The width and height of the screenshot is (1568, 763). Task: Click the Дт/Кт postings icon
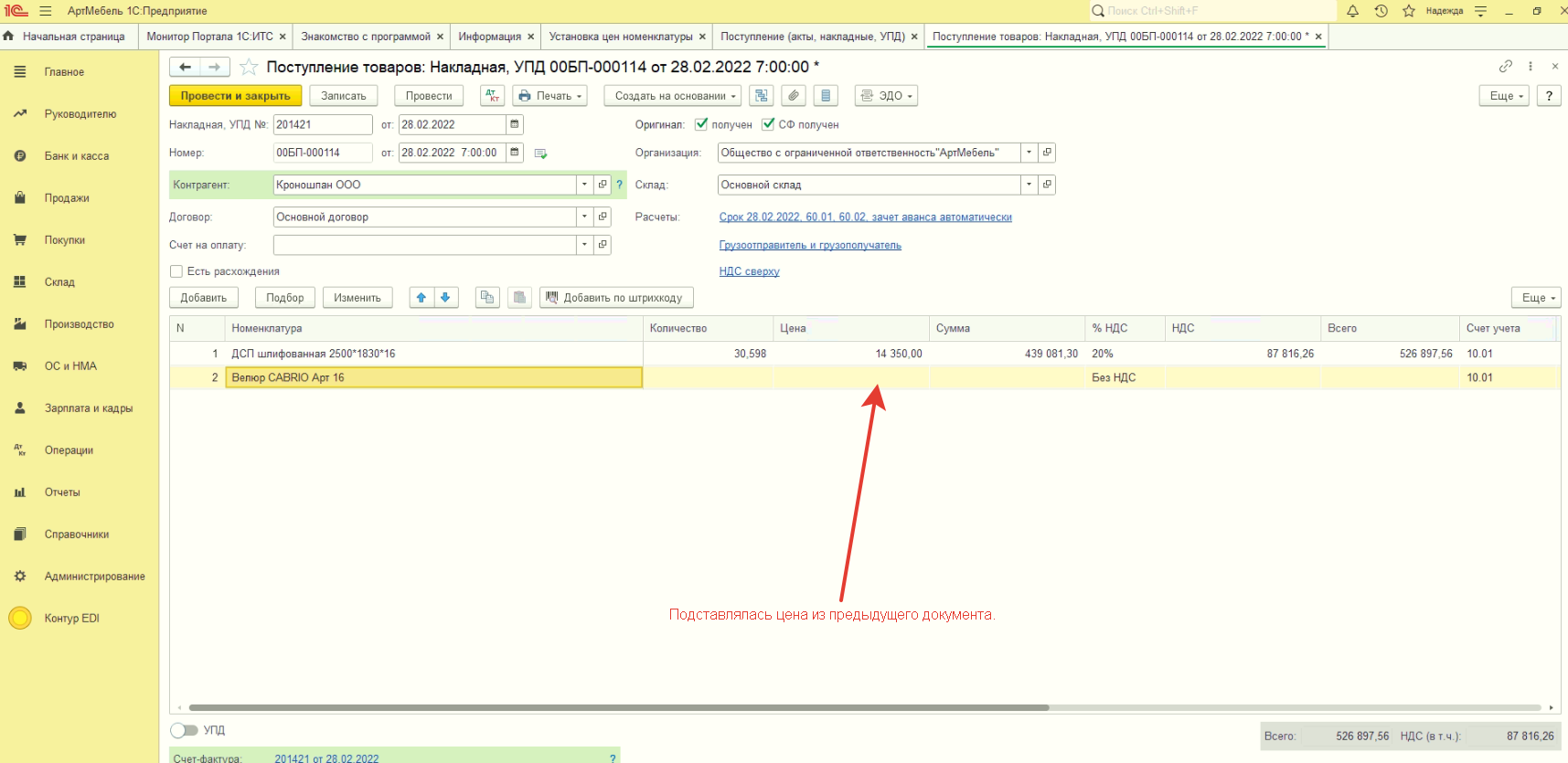492,96
